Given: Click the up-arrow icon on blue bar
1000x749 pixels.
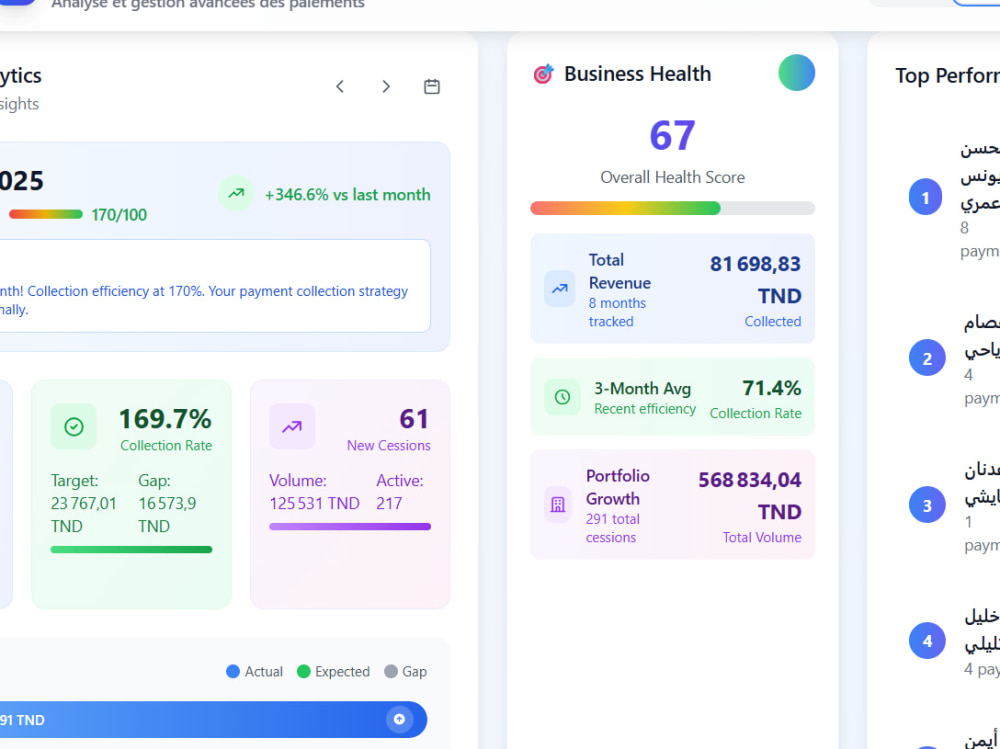Looking at the screenshot, I should (x=399, y=720).
